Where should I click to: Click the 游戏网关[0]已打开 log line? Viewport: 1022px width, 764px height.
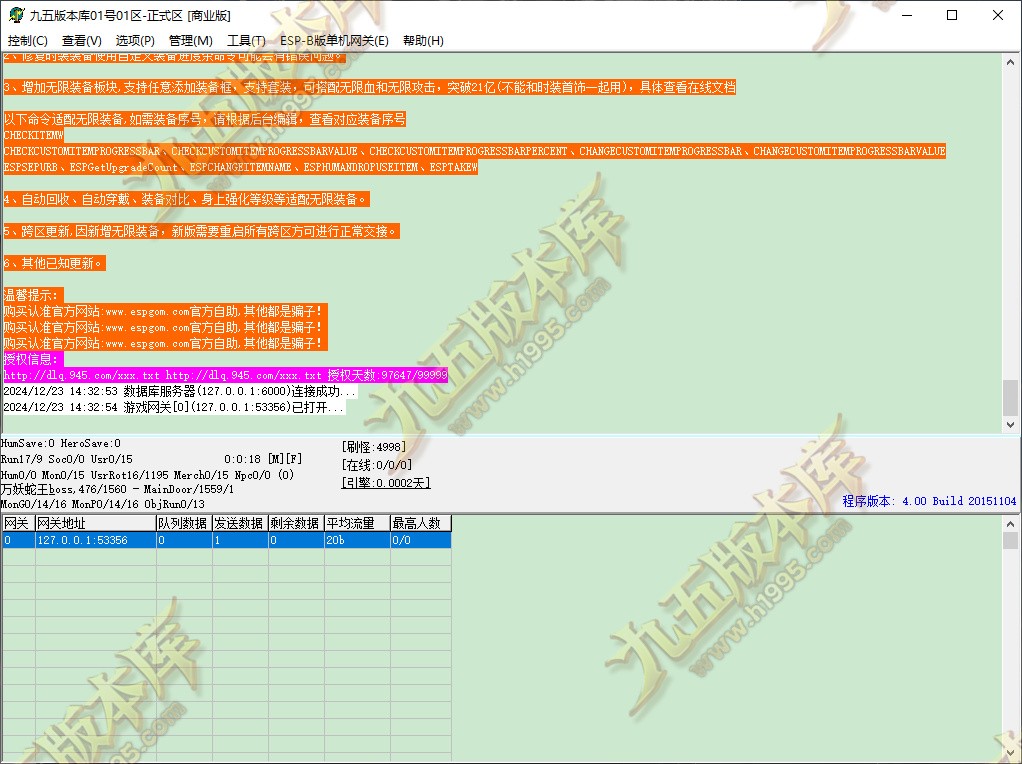[173, 407]
